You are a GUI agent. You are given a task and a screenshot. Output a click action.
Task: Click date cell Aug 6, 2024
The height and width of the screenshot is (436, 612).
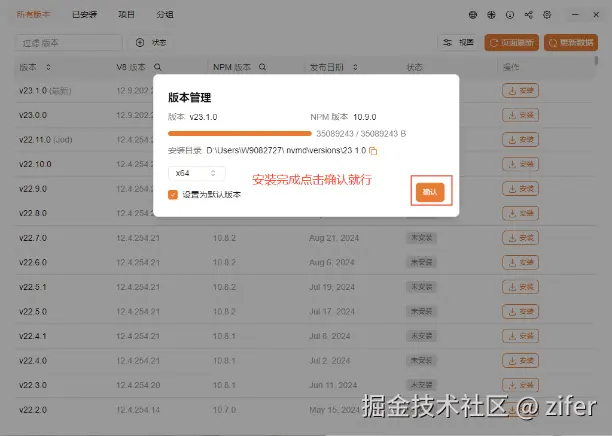pos(332,262)
